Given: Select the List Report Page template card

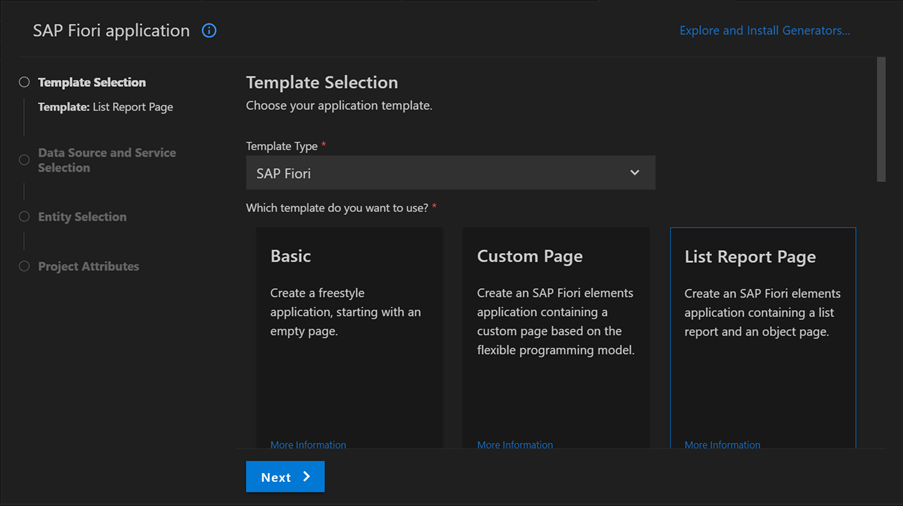Looking at the screenshot, I should point(763,337).
